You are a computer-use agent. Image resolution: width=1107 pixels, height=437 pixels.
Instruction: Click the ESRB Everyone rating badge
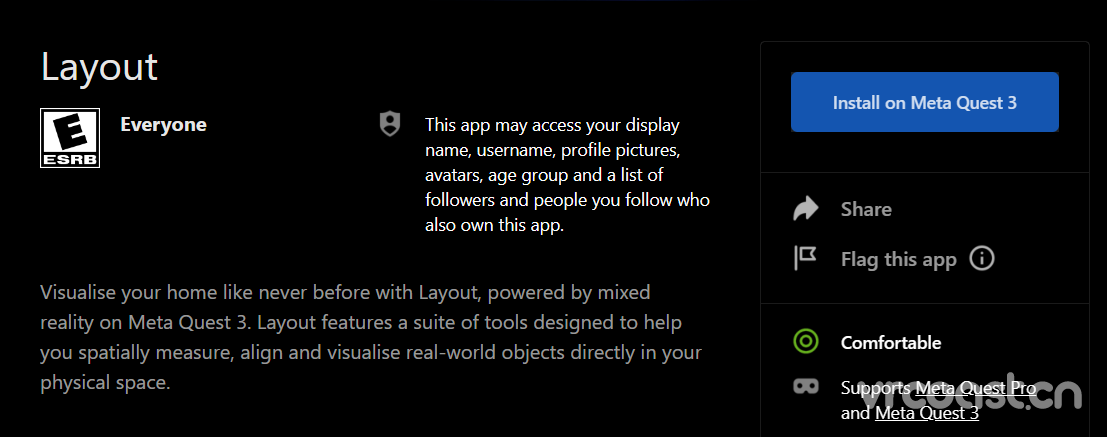tap(70, 138)
